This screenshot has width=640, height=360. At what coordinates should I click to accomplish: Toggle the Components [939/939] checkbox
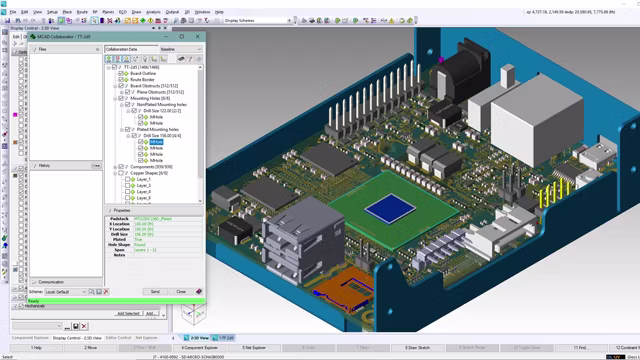coord(121,167)
